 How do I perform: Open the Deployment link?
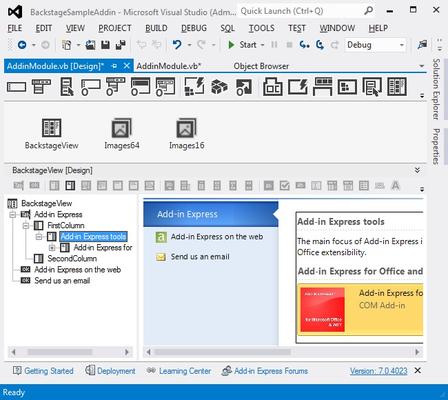(110, 371)
